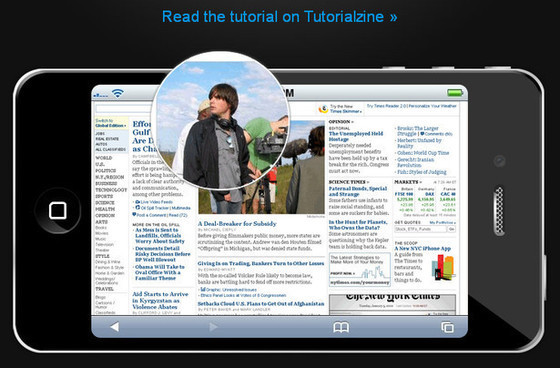Open the ARTS section in the sidebar
560x368 pixels.
click(x=101, y=222)
